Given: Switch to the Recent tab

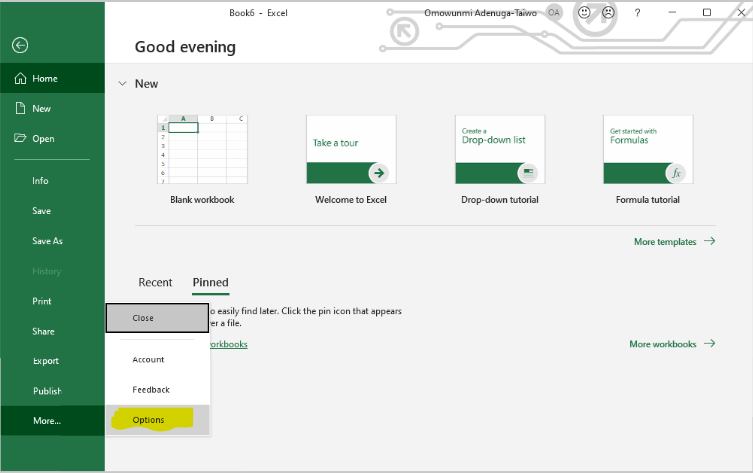Looking at the screenshot, I should point(155,282).
